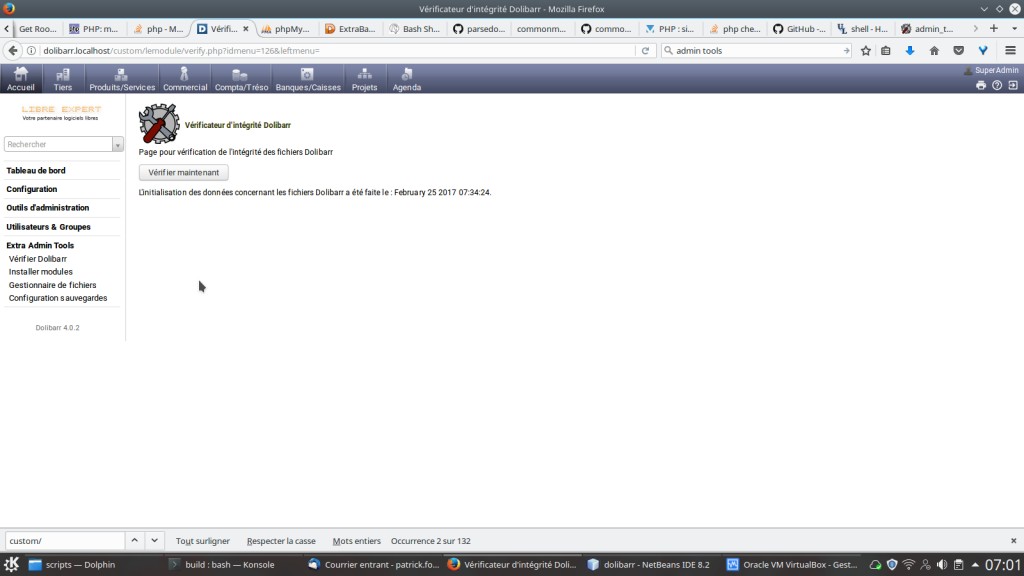Open Outils d'administration link
Viewport: 1024px width, 576px height.
point(48,208)
